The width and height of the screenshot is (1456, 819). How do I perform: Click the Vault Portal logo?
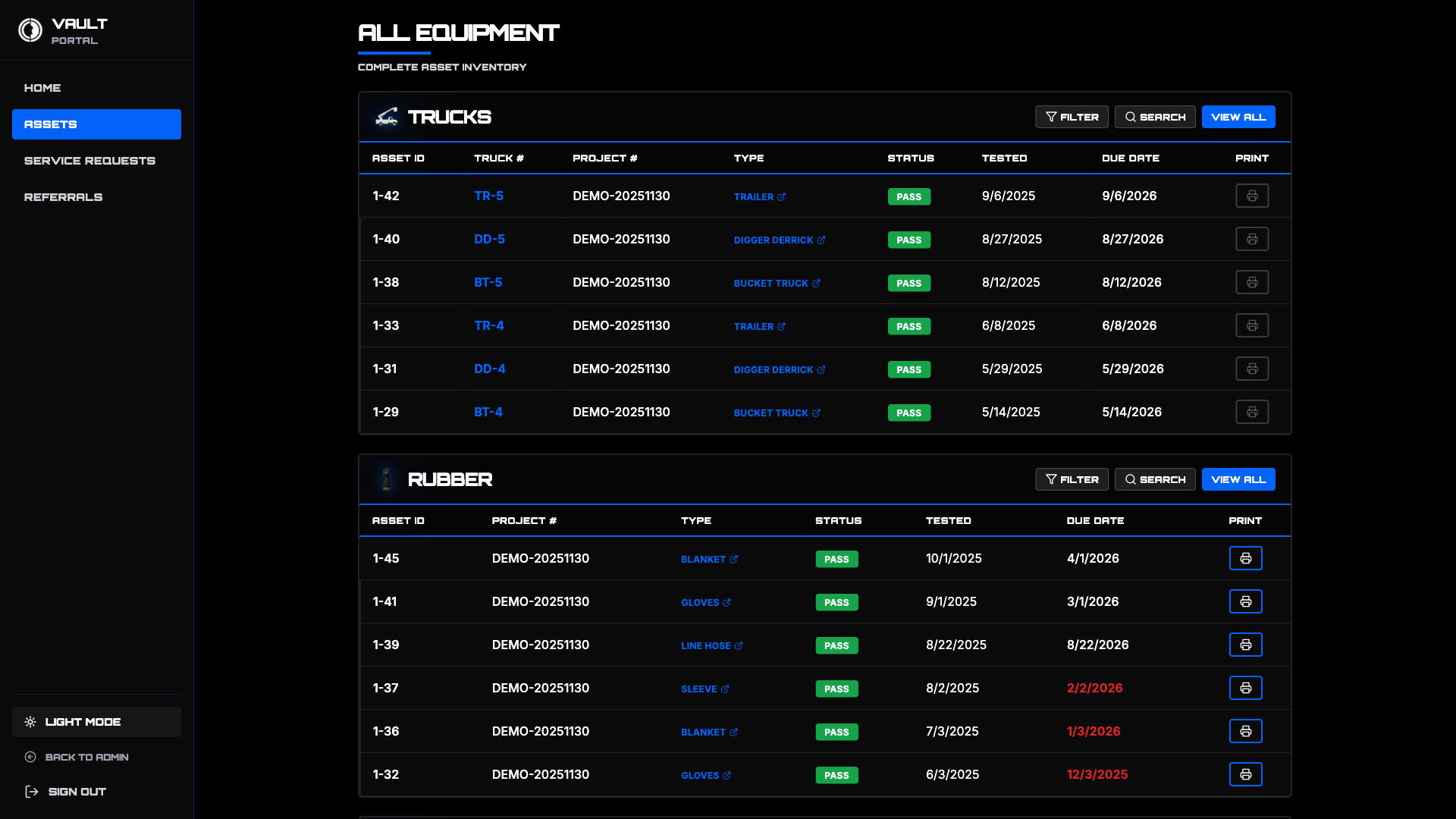30,30
